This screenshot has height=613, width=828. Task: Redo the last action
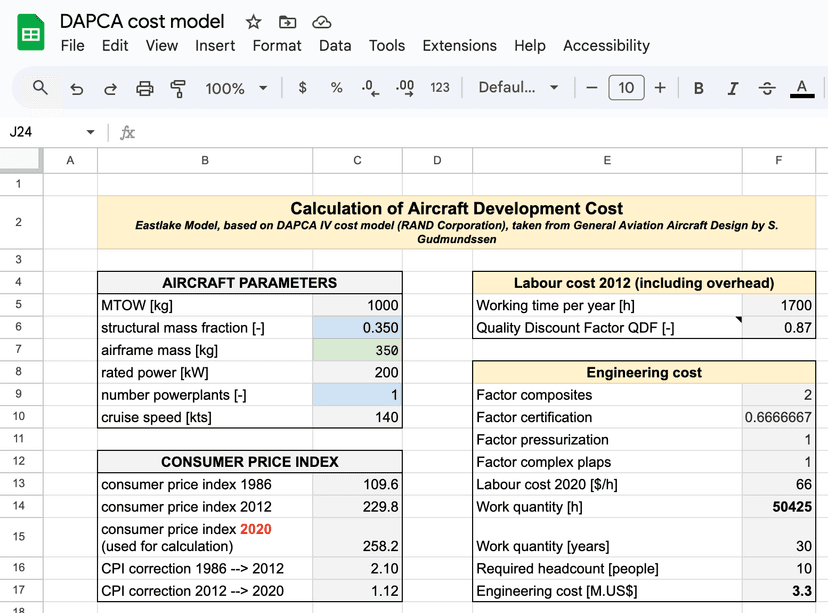(110, 88)
